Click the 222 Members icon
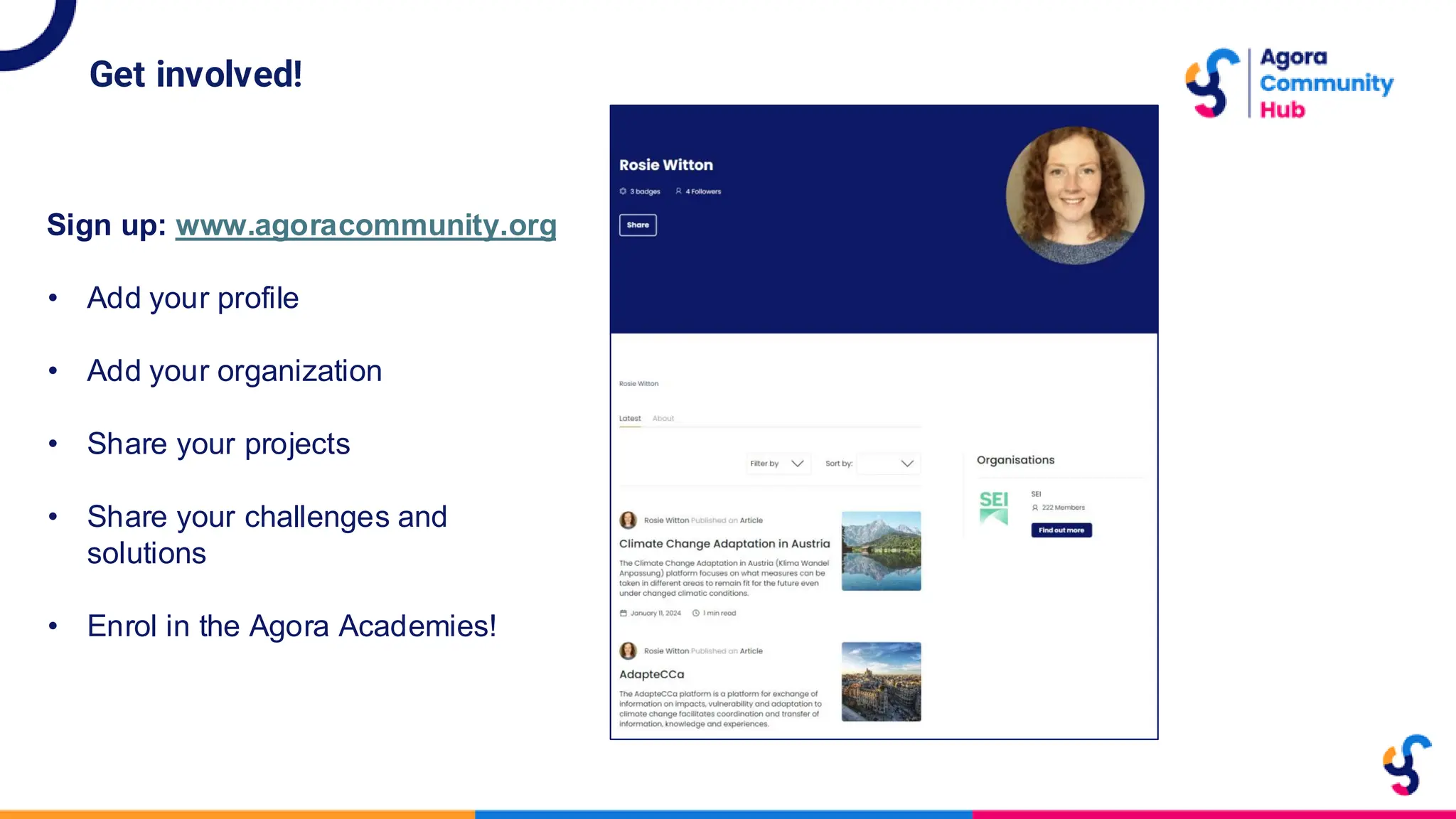The height and width of the screenshot is (819, 1456). point(1035,508)
